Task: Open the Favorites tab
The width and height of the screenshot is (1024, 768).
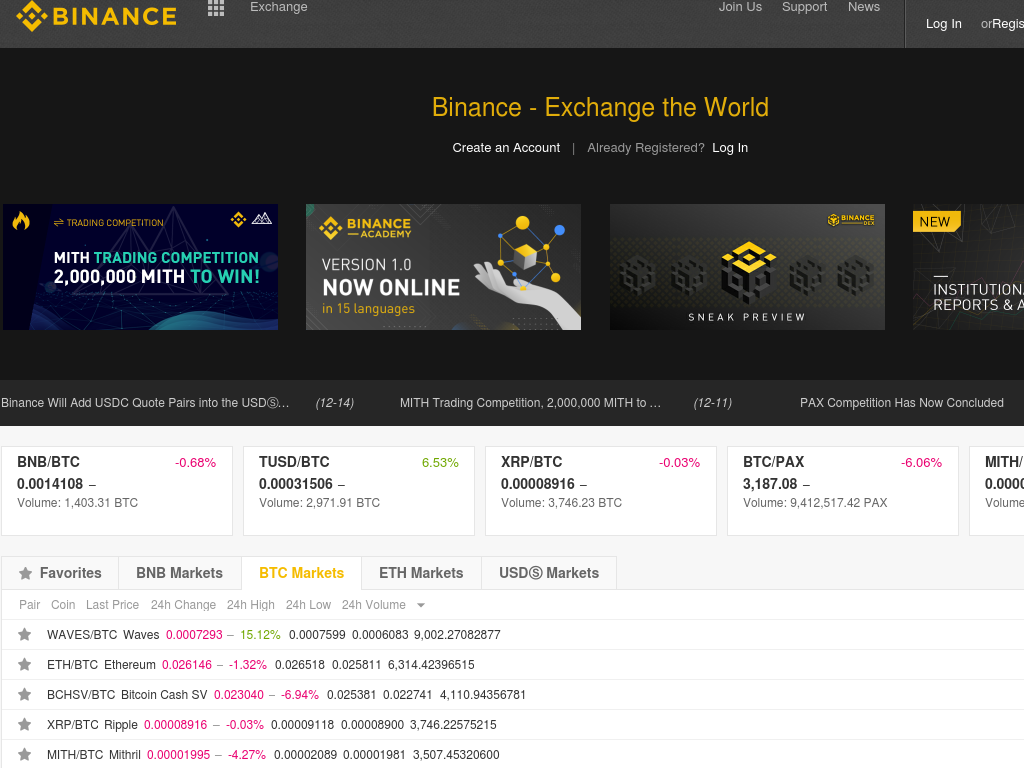Action: tap(60, 573)
